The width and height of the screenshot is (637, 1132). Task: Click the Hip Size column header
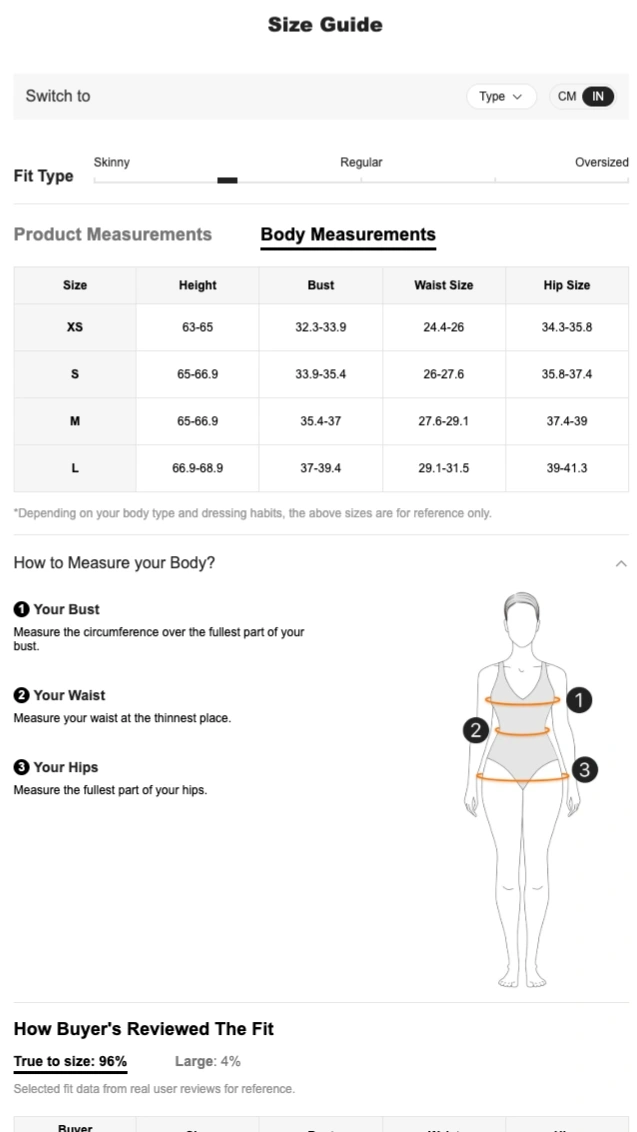tap(567, 285)
